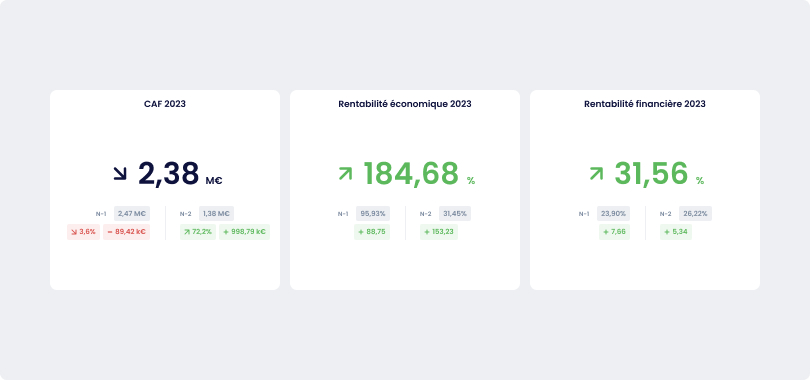Viewport: 810px width, 380px height.
Task: Select the CAF 2023 card title
Action: 165,104
